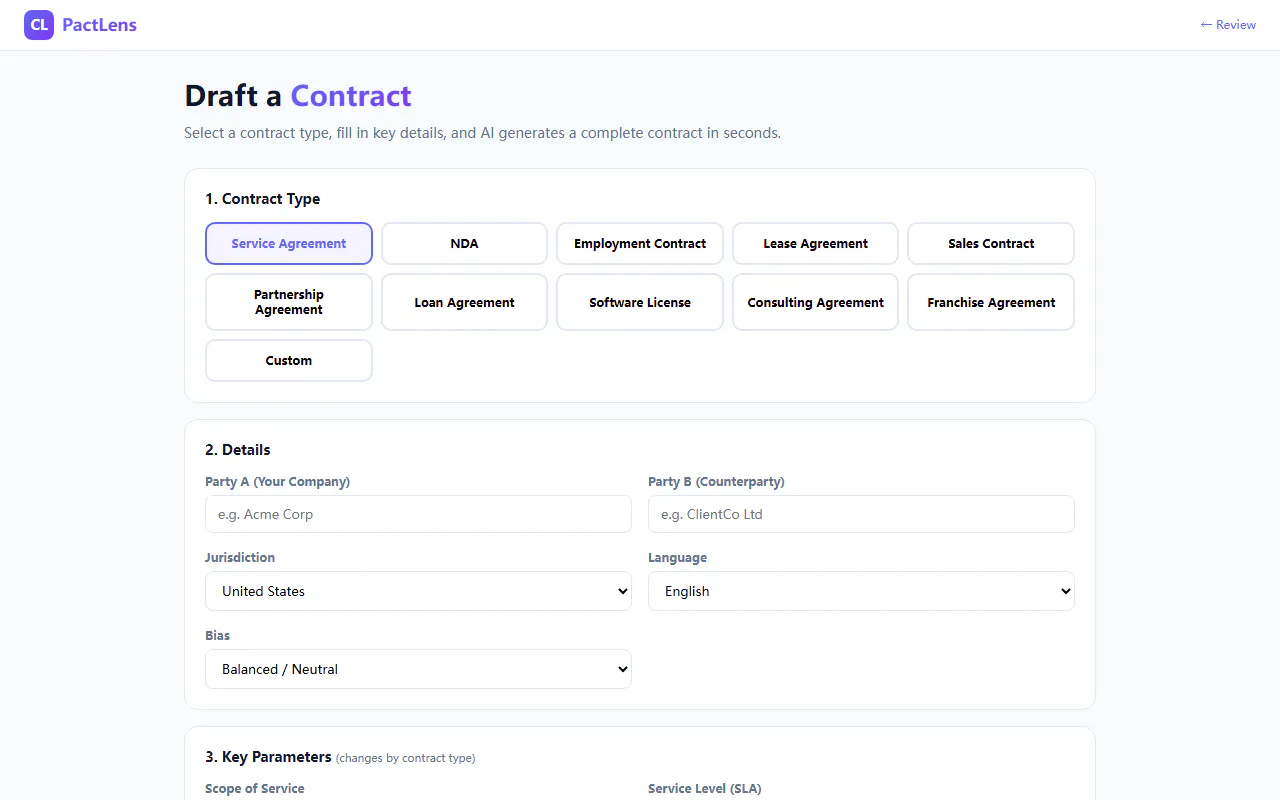Image resolution: width=1280 pixels, height=800 pixels.
Task: Pick the Employment Contract option
Action: pyautogui.click(x=640, y=243)
